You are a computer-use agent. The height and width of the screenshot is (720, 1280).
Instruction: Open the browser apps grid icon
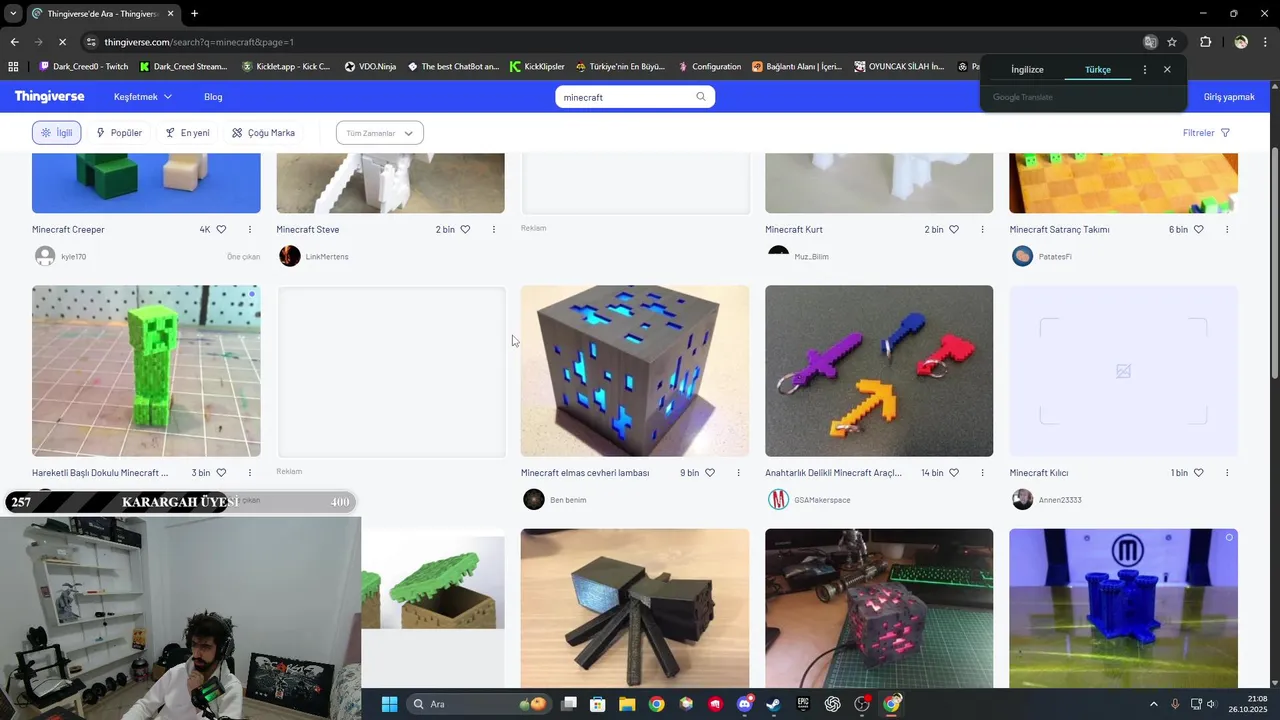pyautogui.click(x=13, y=67)
